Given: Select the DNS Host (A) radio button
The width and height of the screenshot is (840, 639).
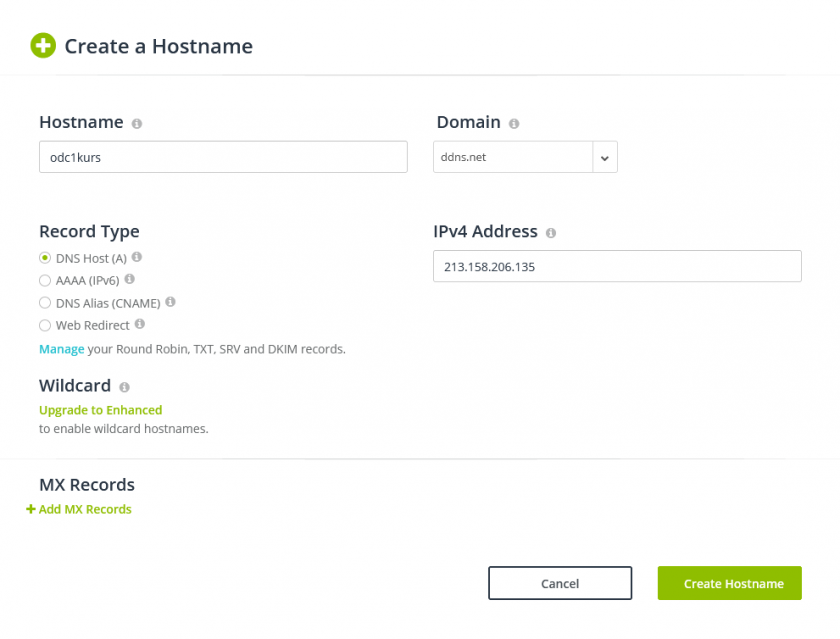Looking at the screenshot, I should tap(45, 258).
